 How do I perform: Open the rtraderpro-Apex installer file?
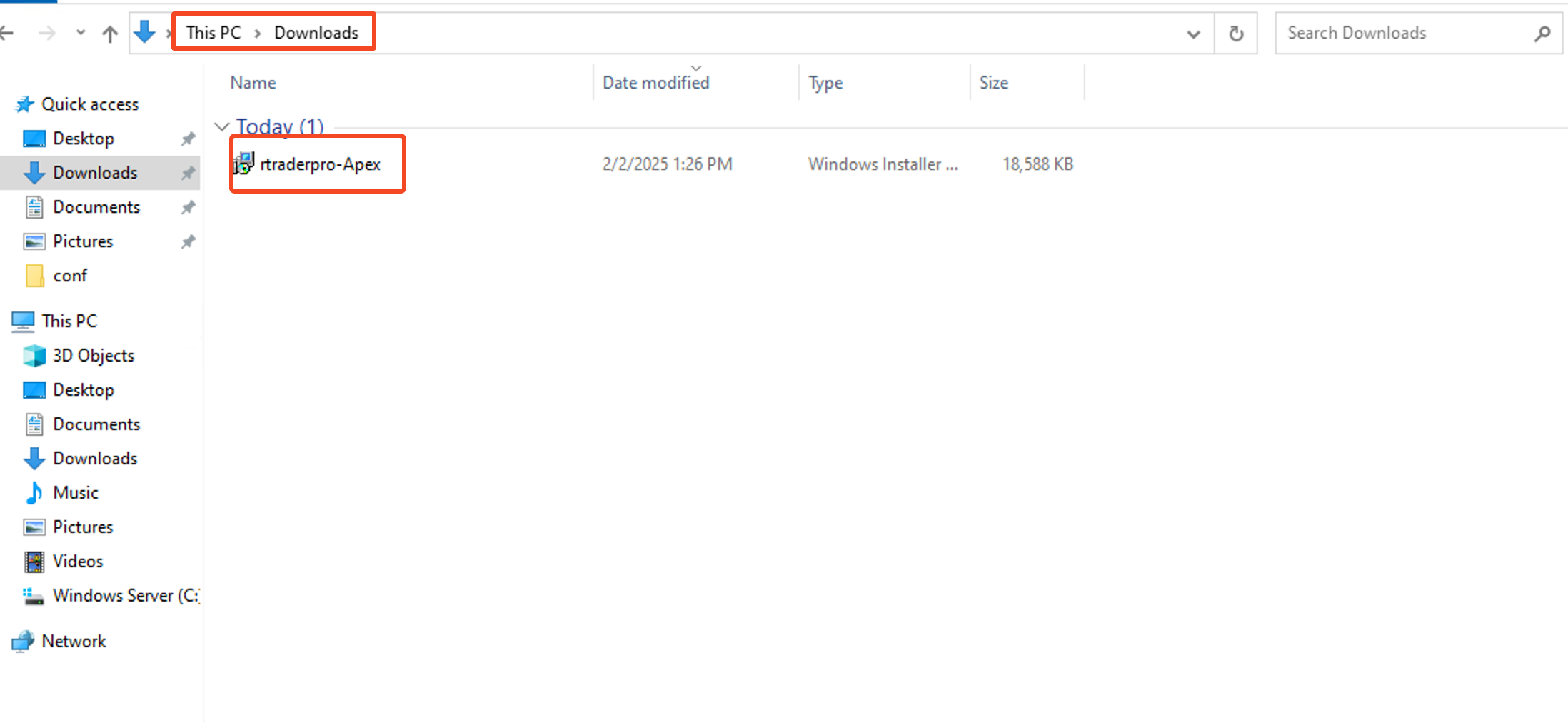pyautogui.click(x=319, y=164)
